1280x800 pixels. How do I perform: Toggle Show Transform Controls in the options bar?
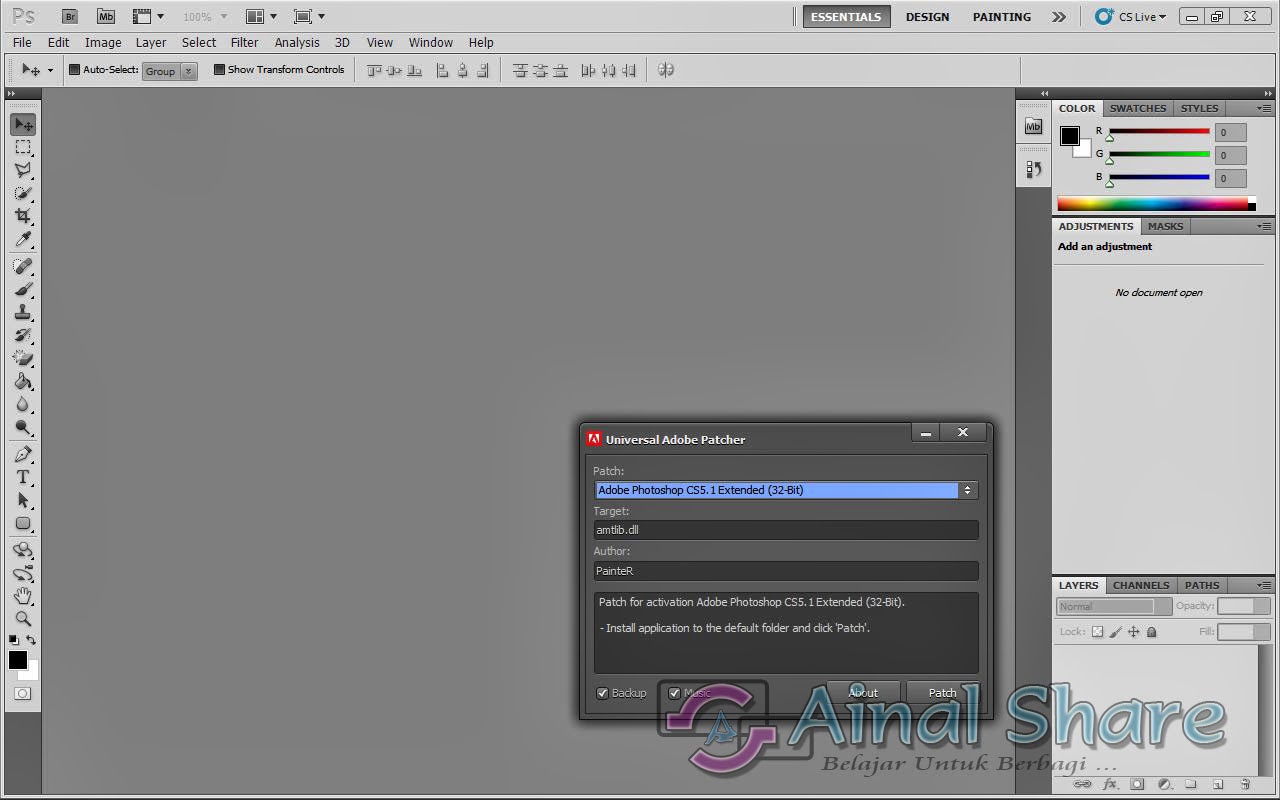(217, 69)
